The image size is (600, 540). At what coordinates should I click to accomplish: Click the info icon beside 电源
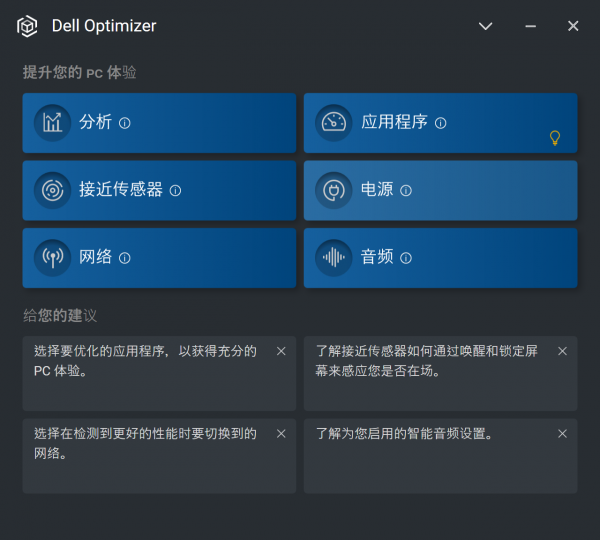pos(406,190)
